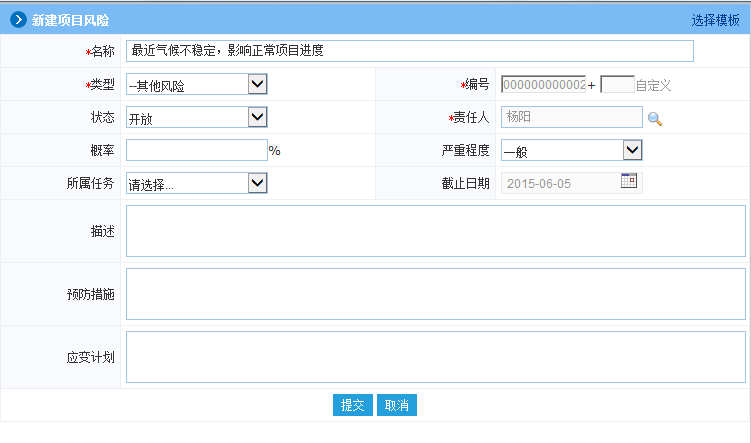Click the 新建项目风险 header title

(x=71, y=20)
